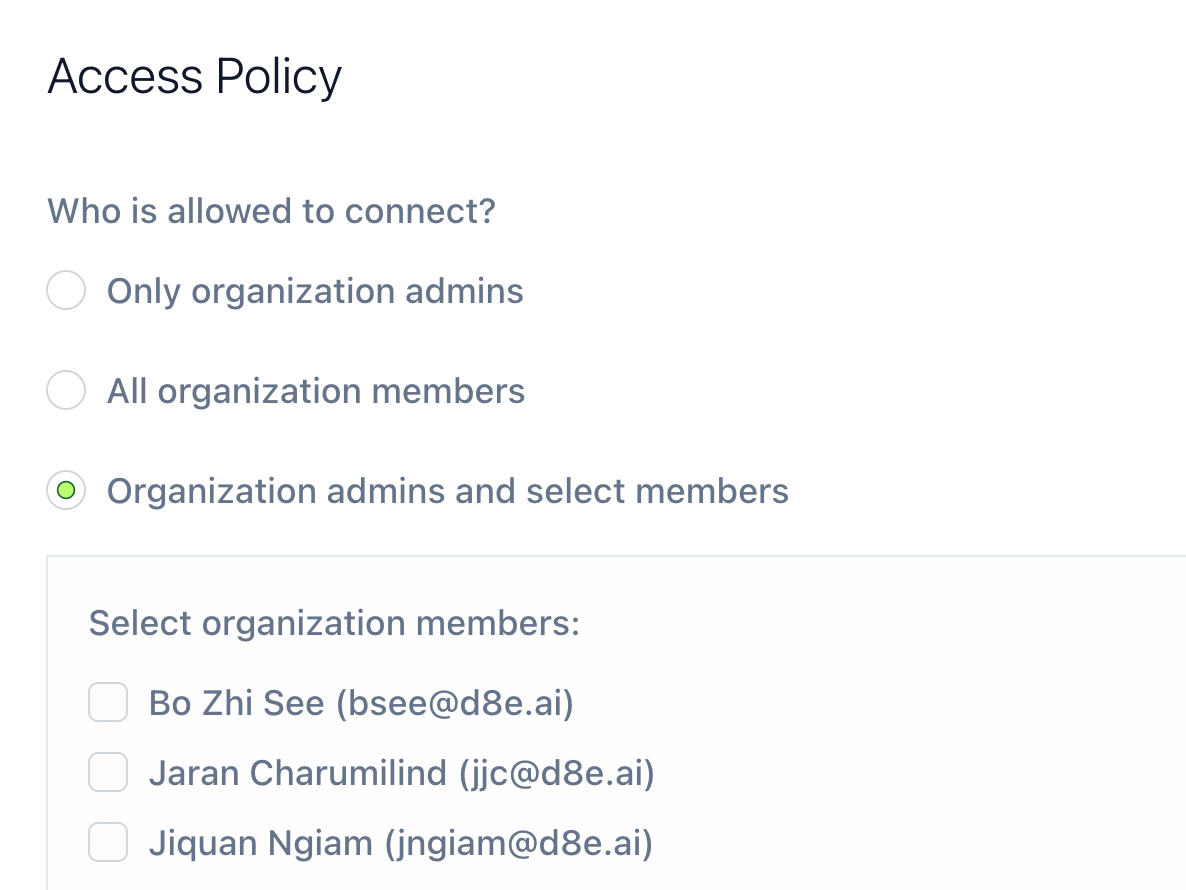Click the bsee@d8e.ai email text
Image resolution: width=1186 pixels, height=890 pixels.
point(456,703)
